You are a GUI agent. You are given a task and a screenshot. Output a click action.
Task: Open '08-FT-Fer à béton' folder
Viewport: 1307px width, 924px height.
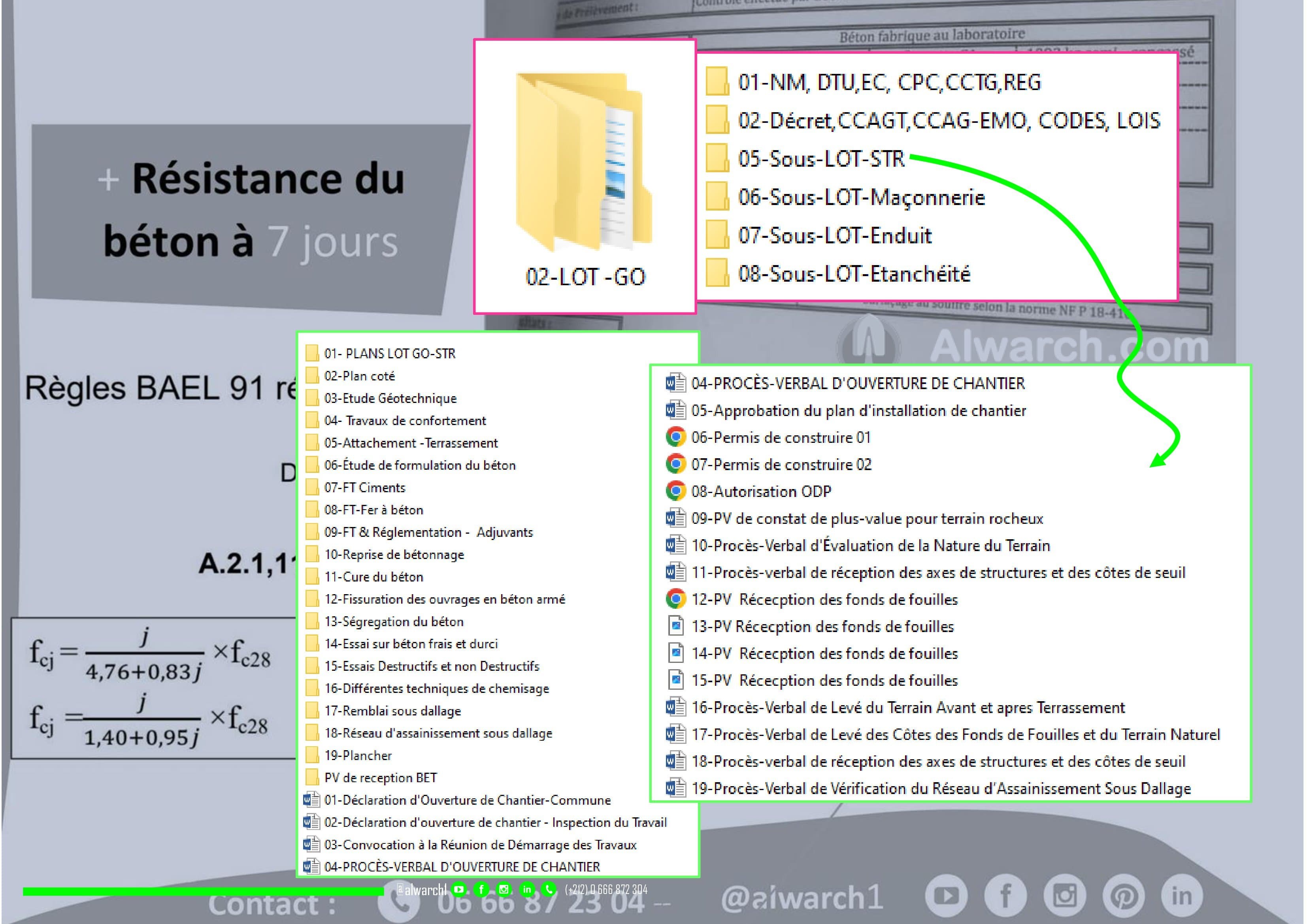[x=373, y=510]
